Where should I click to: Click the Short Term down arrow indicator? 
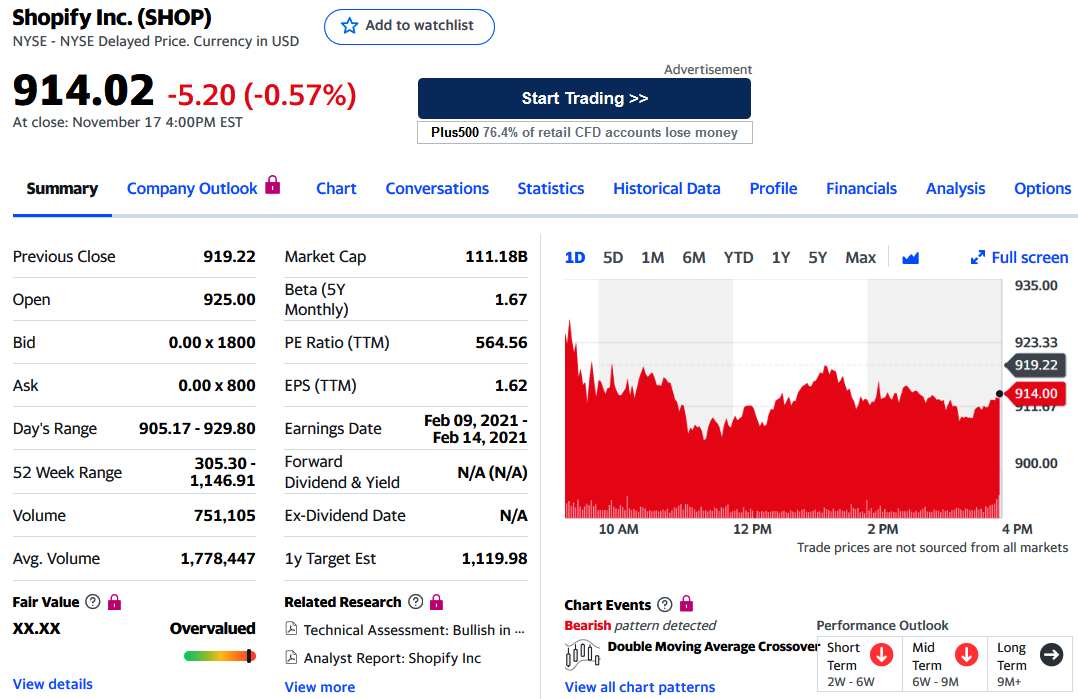coord(881,655)
